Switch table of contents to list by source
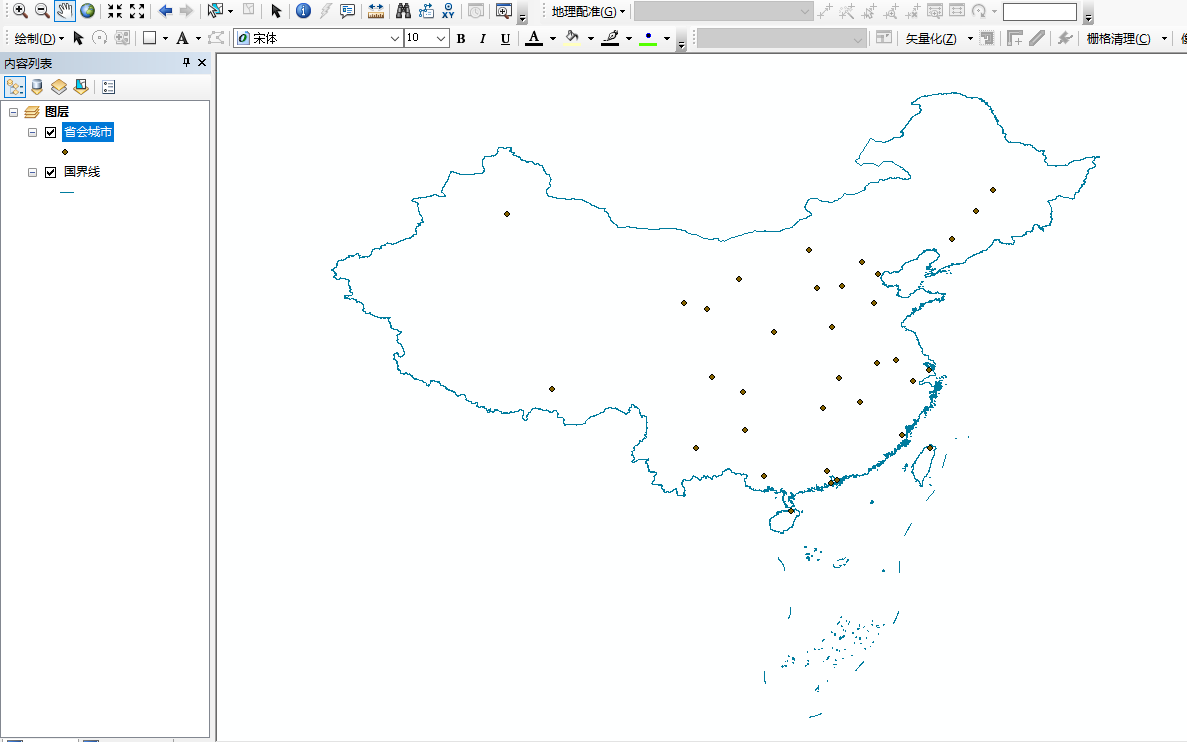Viewport: 1187px width, 742px height. click(x=36, y=87)
